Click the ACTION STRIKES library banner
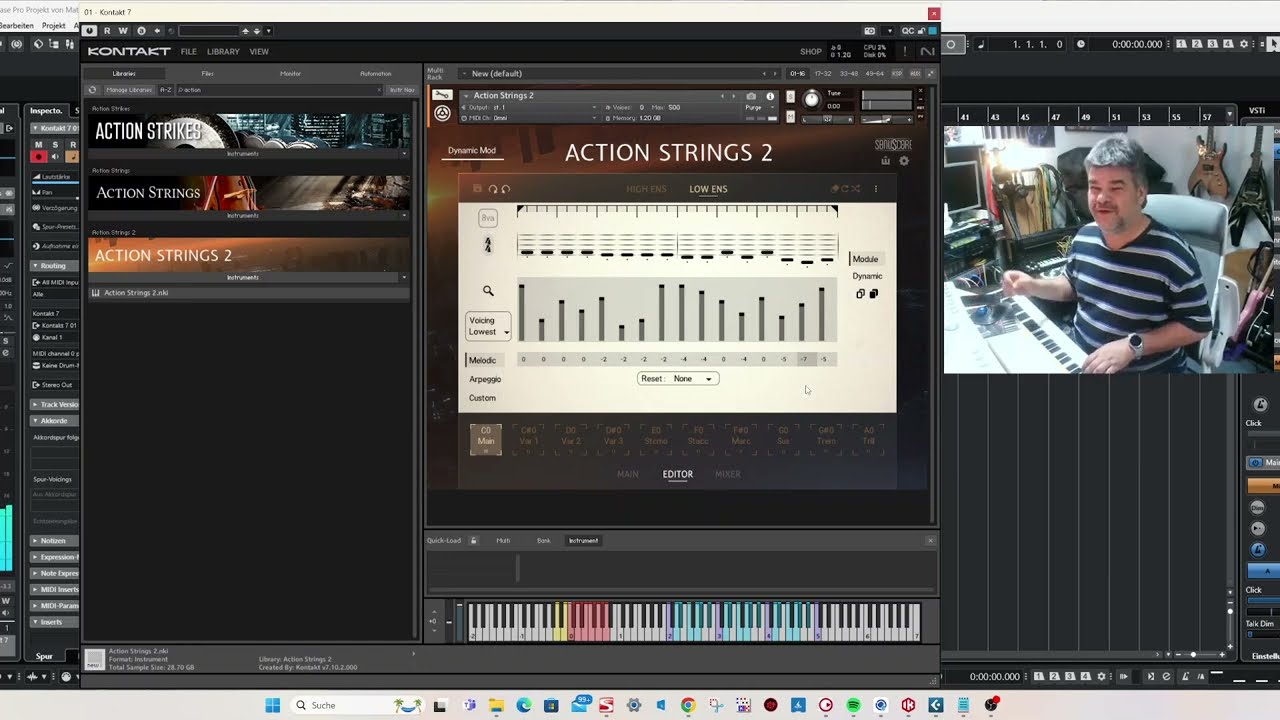The width and height of the screenshot is (1280, 720). coord(248,131)
